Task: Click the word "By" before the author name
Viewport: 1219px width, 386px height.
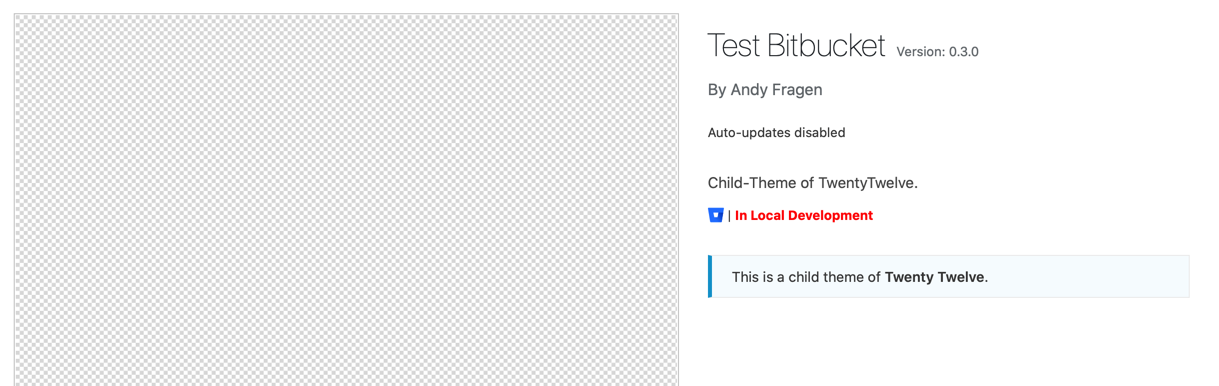Action: point(717,90)
